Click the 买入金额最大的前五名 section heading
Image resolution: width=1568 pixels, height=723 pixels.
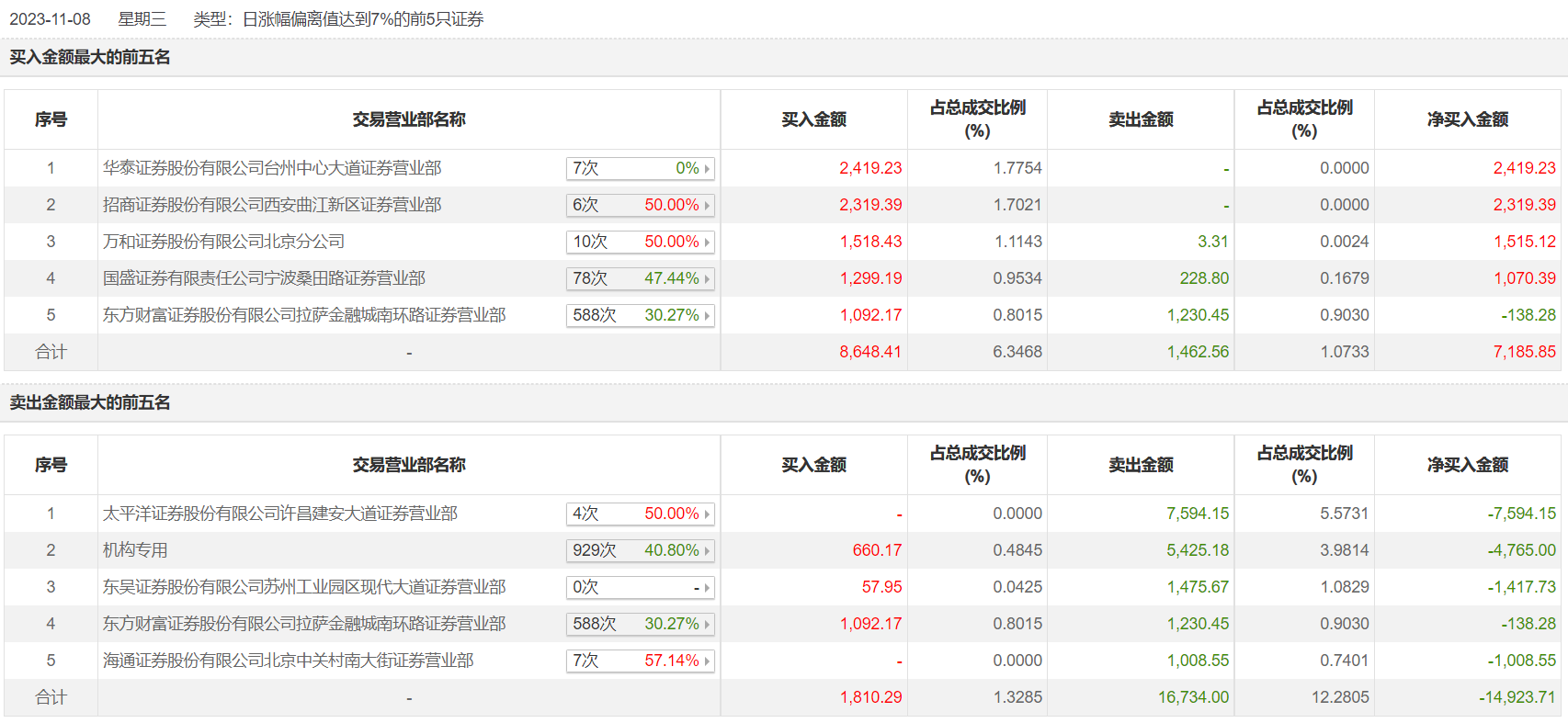coord(90,57)
